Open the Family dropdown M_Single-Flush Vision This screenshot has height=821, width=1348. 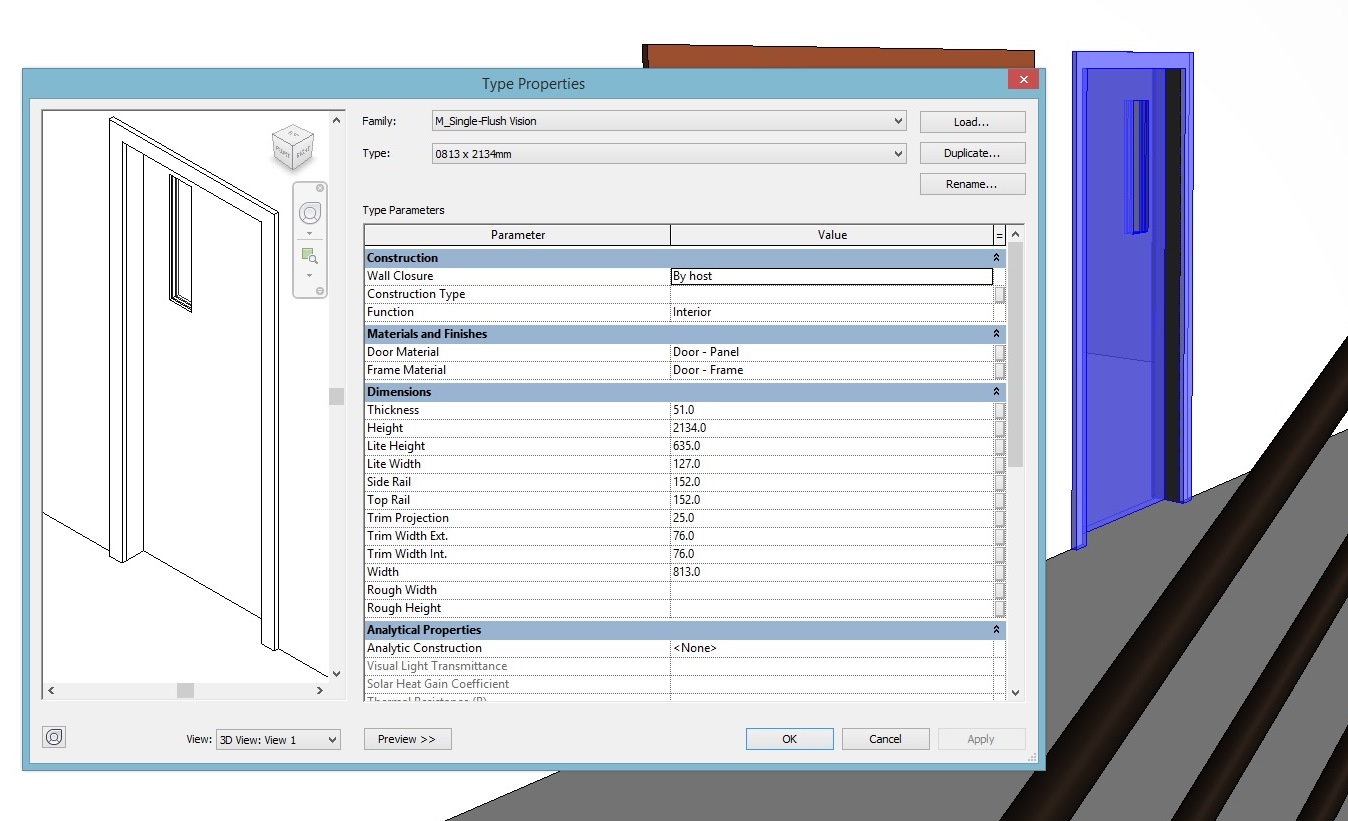click(669, 121)
